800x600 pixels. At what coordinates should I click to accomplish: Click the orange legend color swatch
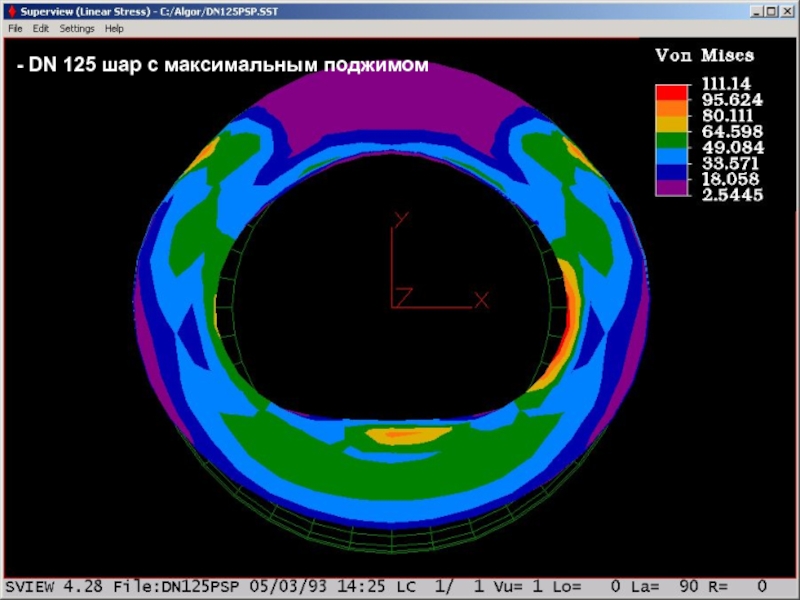tap(671, 109)
